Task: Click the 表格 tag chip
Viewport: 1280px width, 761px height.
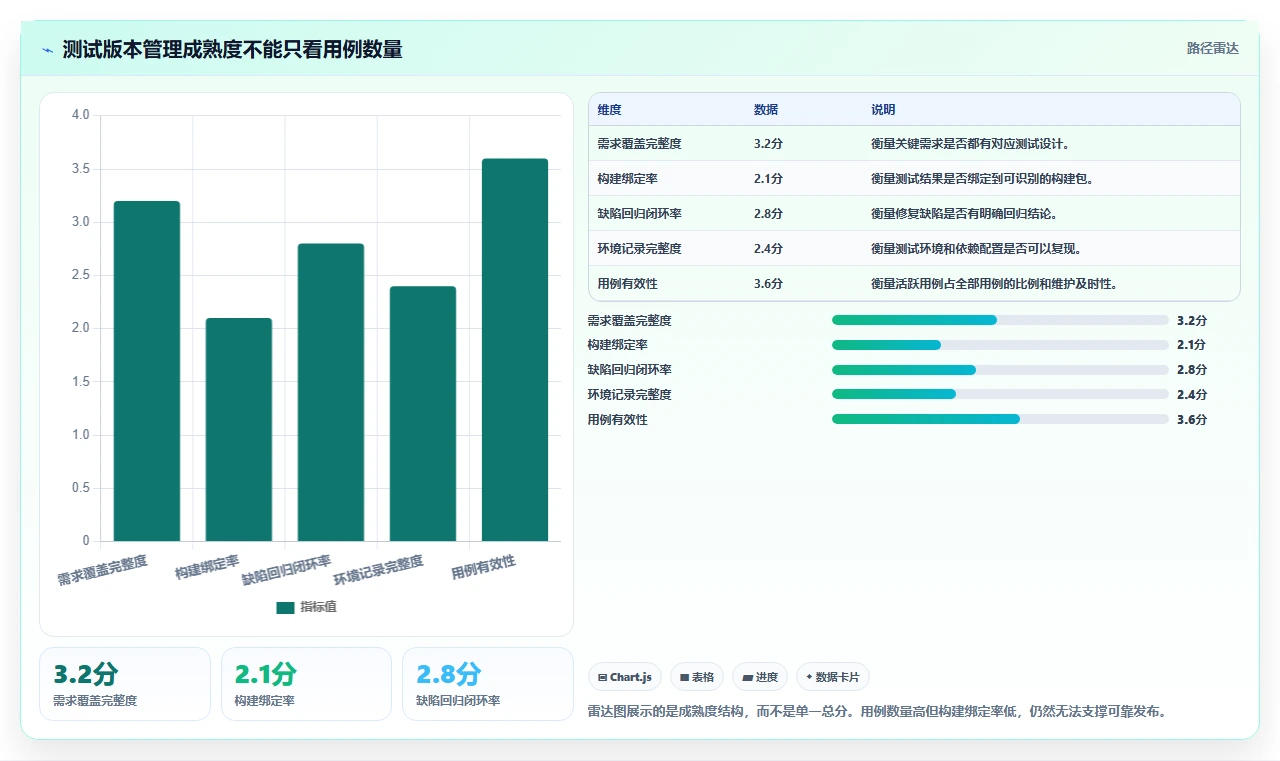Action: click(697, 677)
